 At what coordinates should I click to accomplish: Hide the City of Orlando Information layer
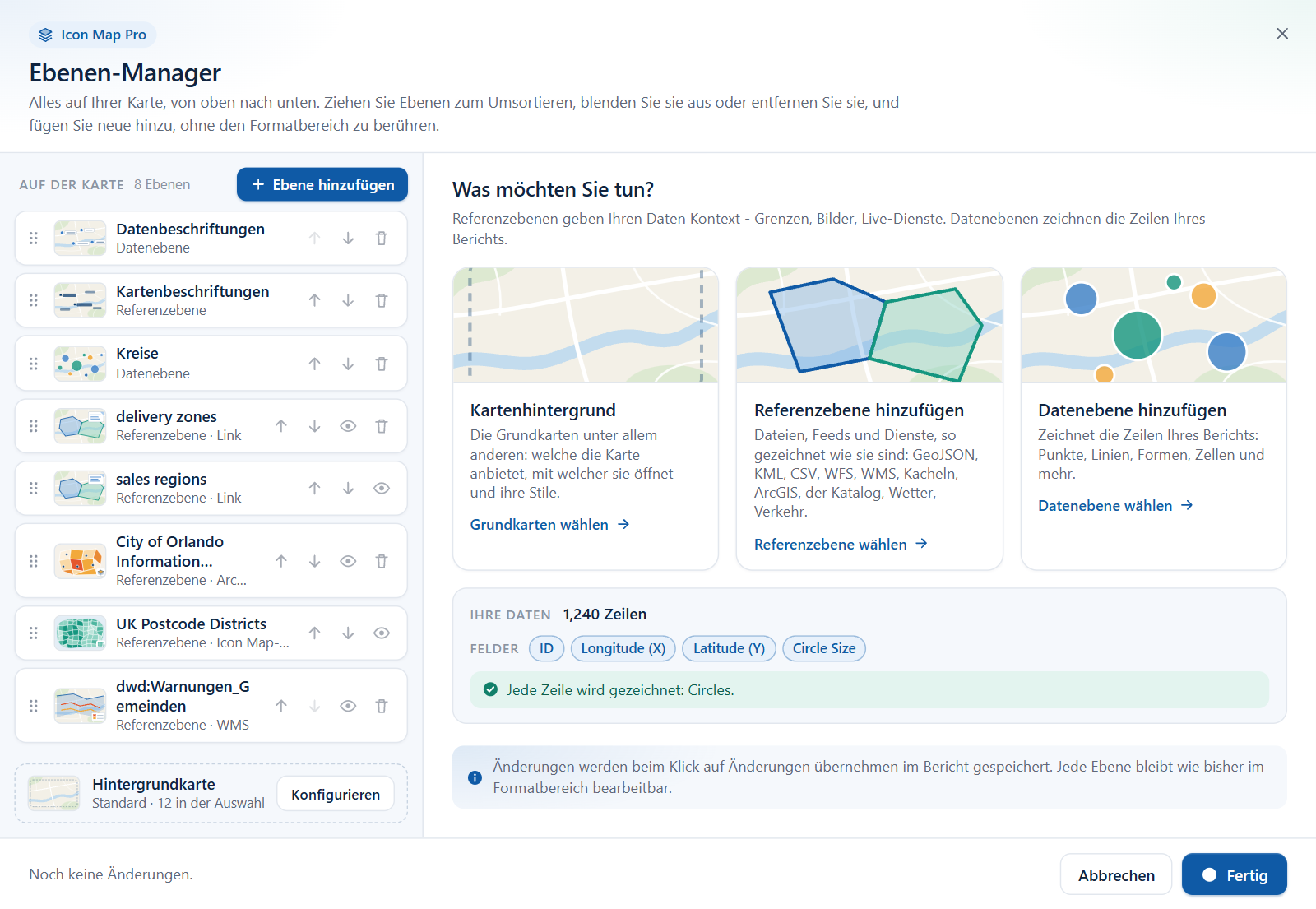tap(348, 561)
